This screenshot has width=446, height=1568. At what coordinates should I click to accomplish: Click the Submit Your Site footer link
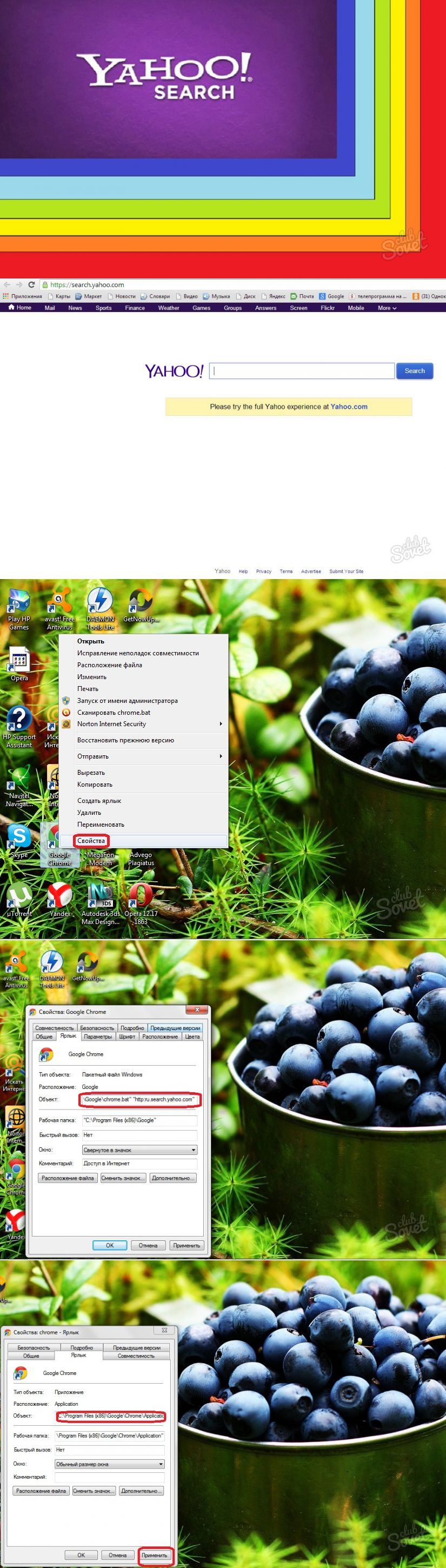[x=346, y=571]
